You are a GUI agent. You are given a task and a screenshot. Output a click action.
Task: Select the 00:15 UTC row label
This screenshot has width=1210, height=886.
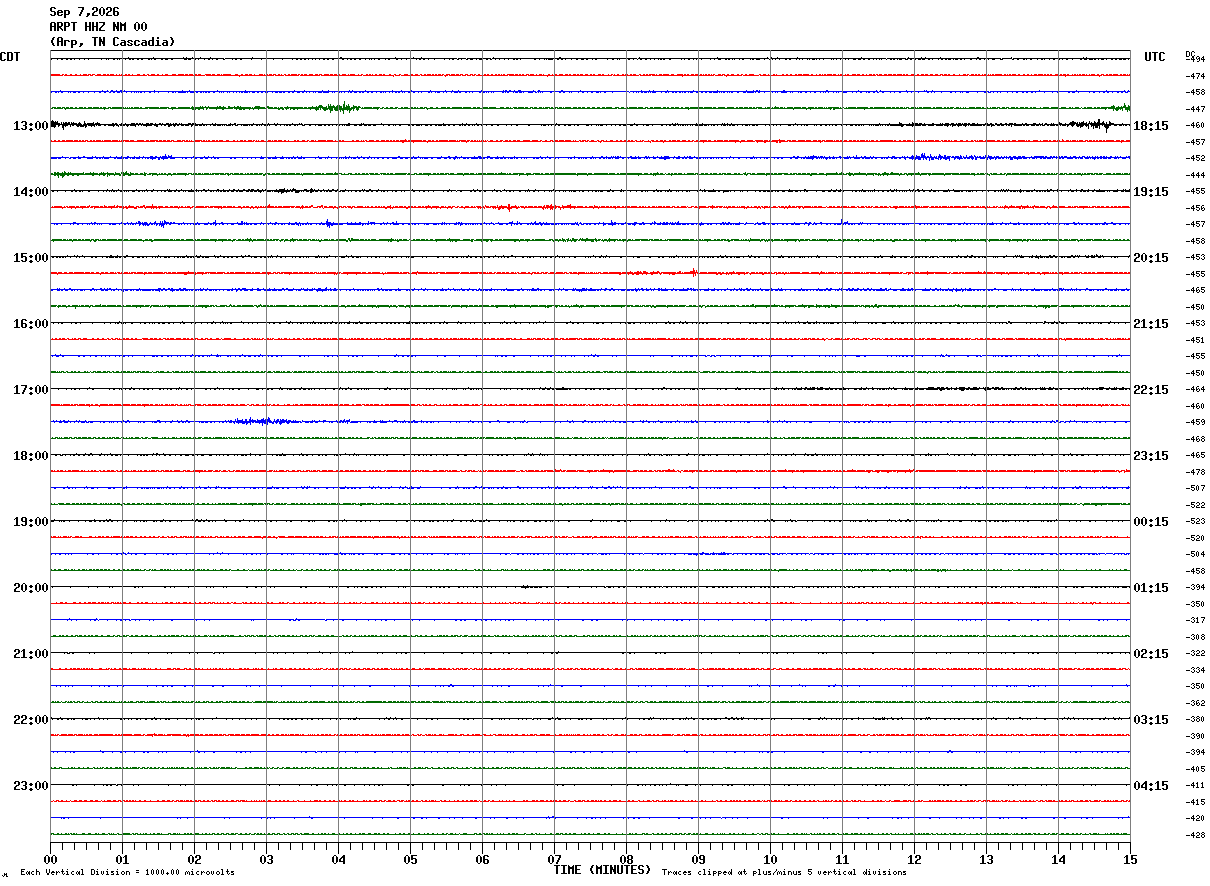(1151, 522)
